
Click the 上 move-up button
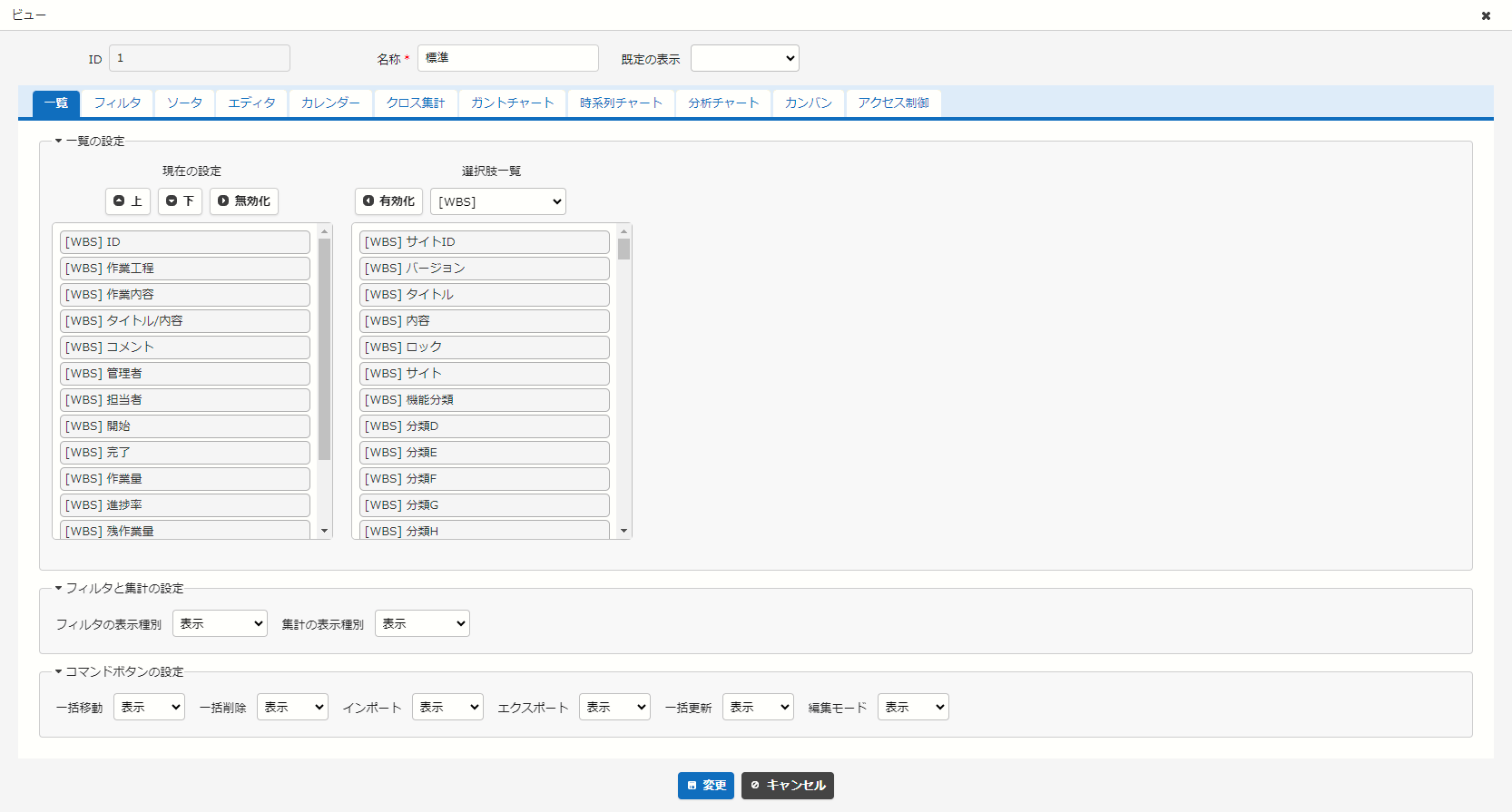128,201
